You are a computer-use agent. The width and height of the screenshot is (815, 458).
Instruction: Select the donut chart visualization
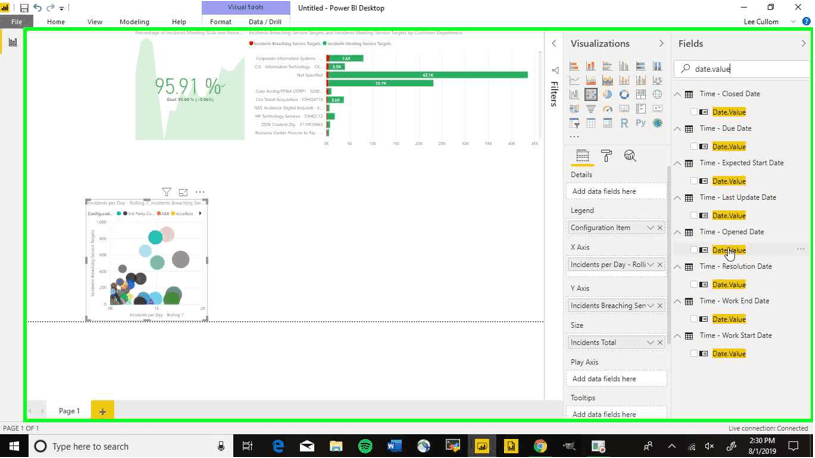tap(624, 94)
